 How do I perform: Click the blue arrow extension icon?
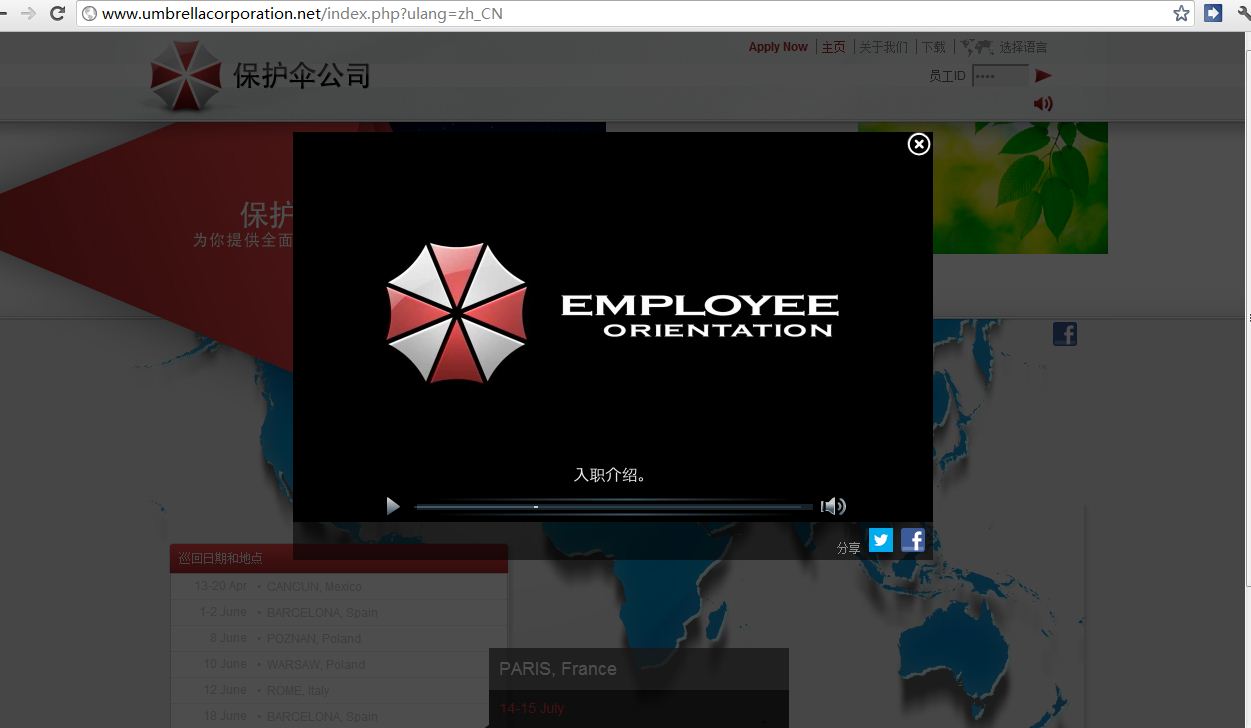click(x=1213, y=13)
